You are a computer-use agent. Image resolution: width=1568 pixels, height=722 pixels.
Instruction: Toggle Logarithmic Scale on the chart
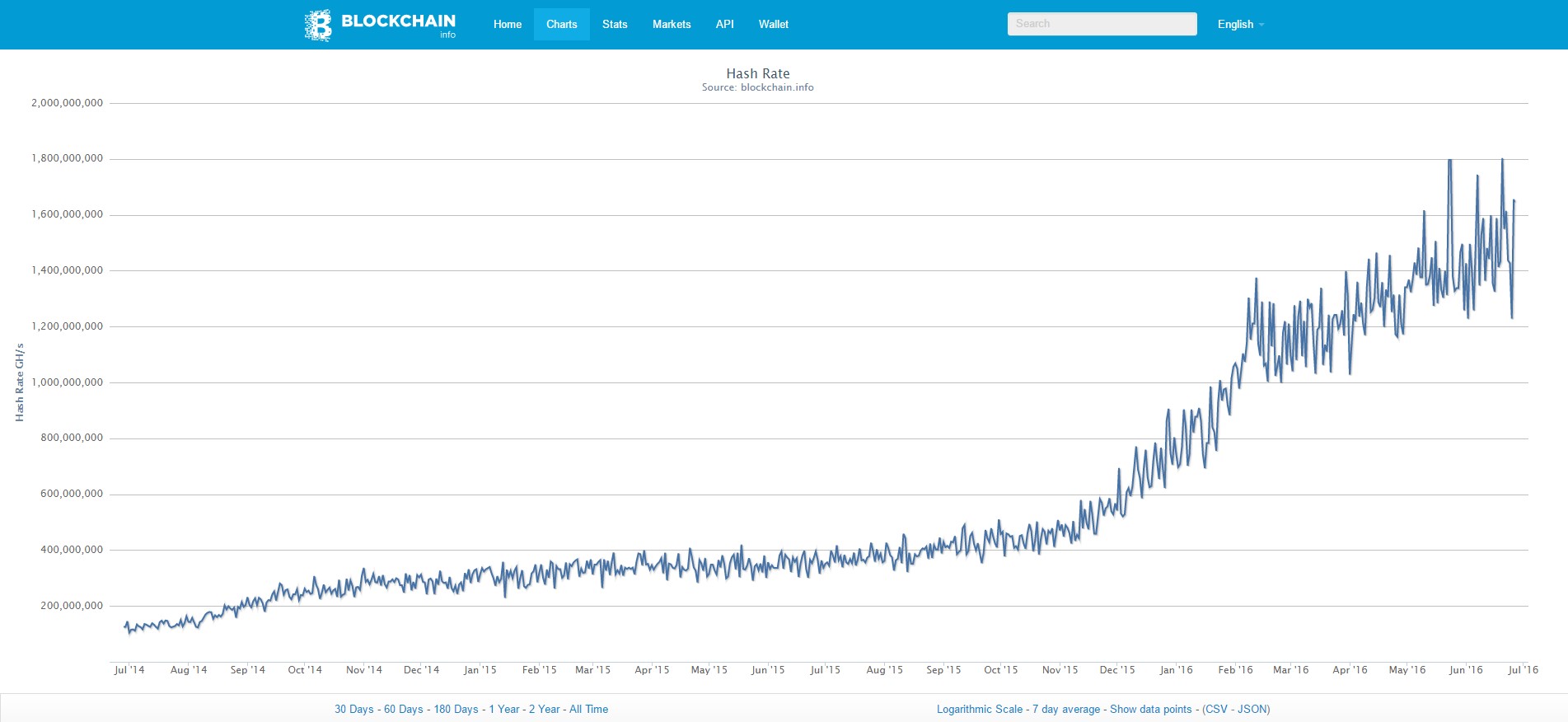click(980, 710)
